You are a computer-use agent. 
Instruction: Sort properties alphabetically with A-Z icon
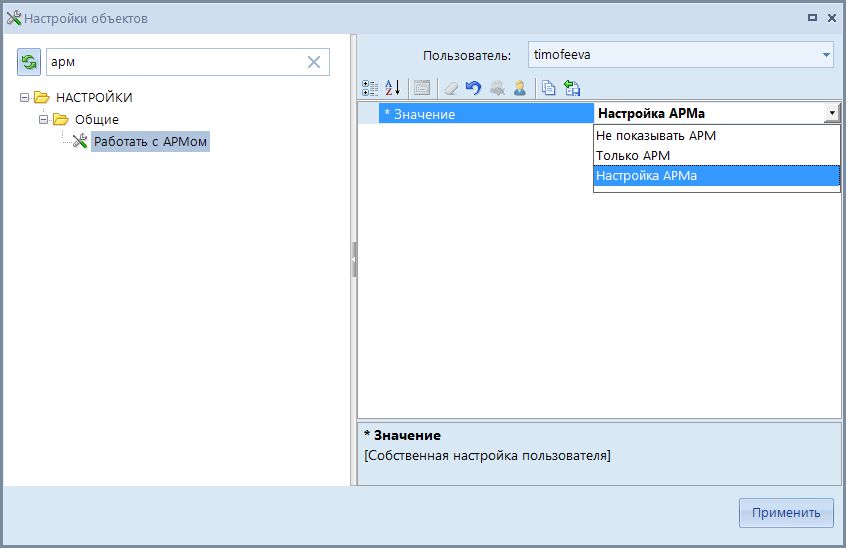[x=392, y=88]
